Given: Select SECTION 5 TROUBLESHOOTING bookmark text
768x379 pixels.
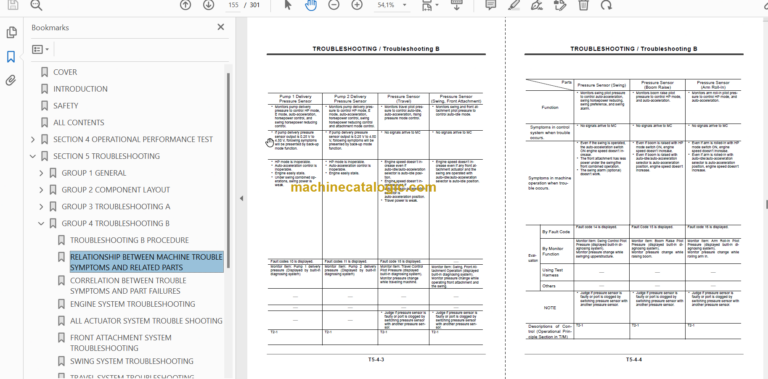Looking at the screenshot, I should (x=106, y=156).
